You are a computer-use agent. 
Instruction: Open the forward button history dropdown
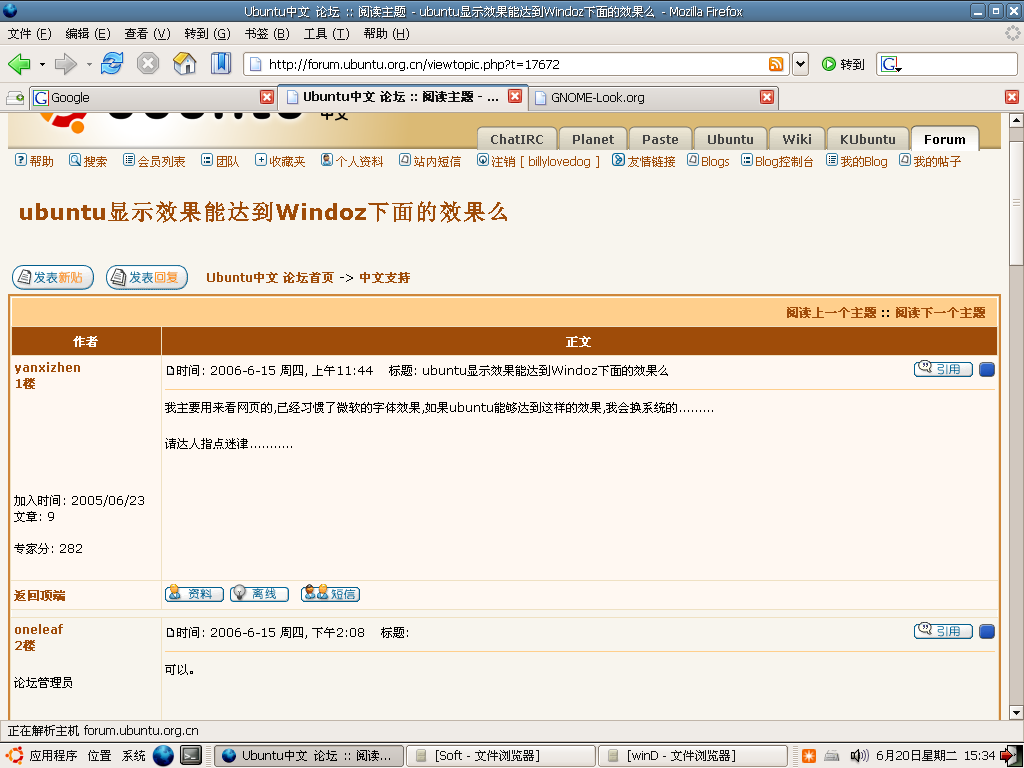(x=89, y=64)
